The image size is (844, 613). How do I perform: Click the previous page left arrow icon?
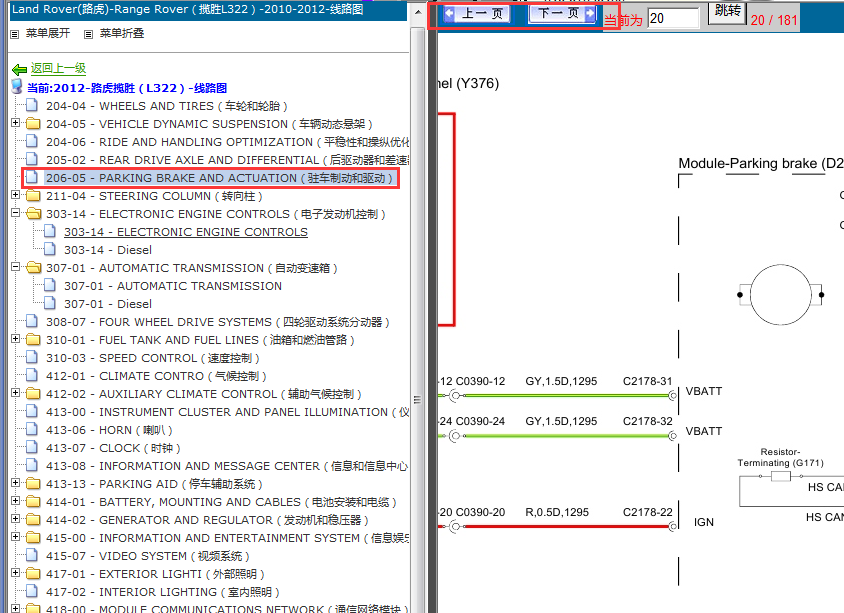click(x=449, y=14)
